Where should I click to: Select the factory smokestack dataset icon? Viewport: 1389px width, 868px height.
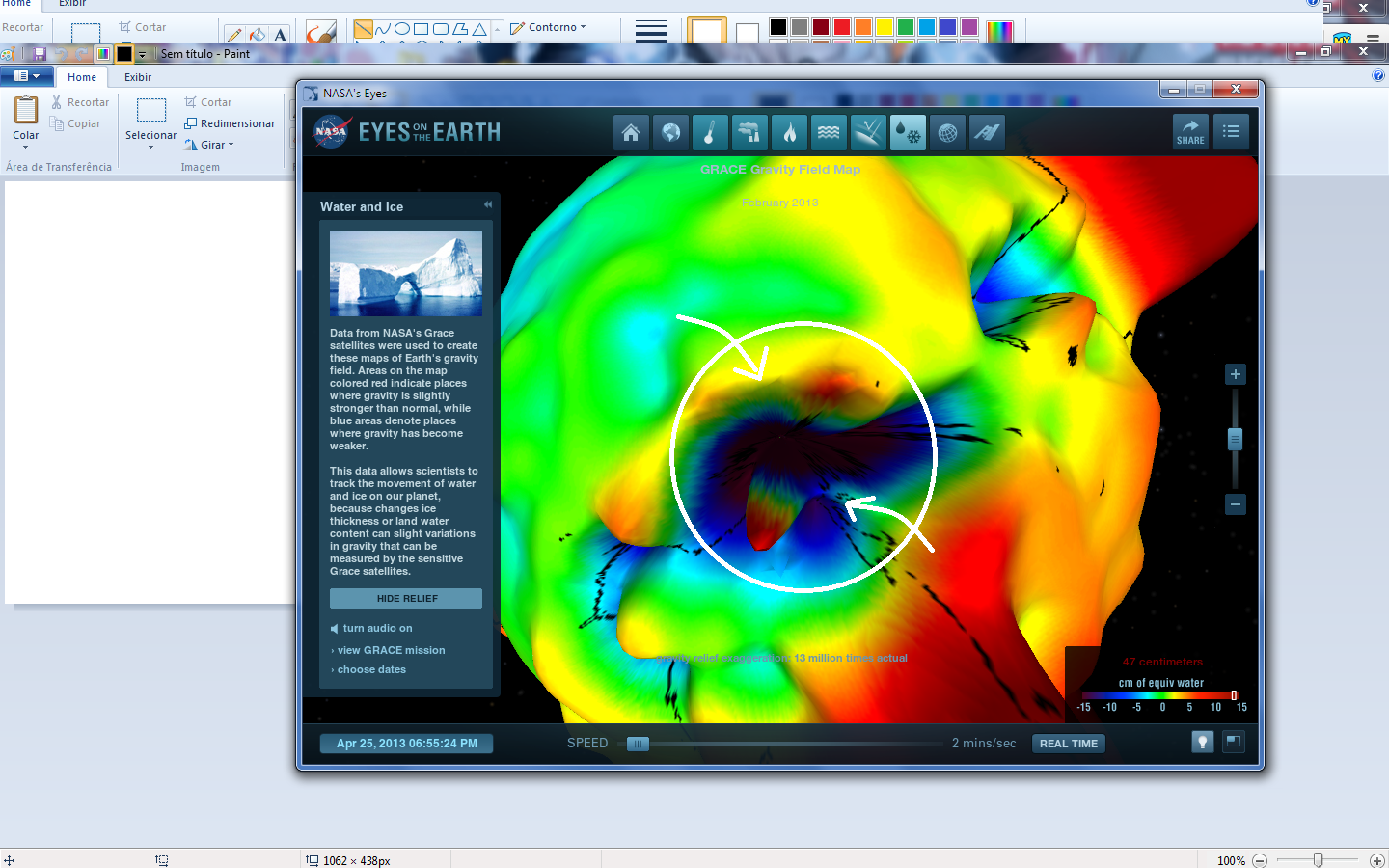click(x=749, y=132)
